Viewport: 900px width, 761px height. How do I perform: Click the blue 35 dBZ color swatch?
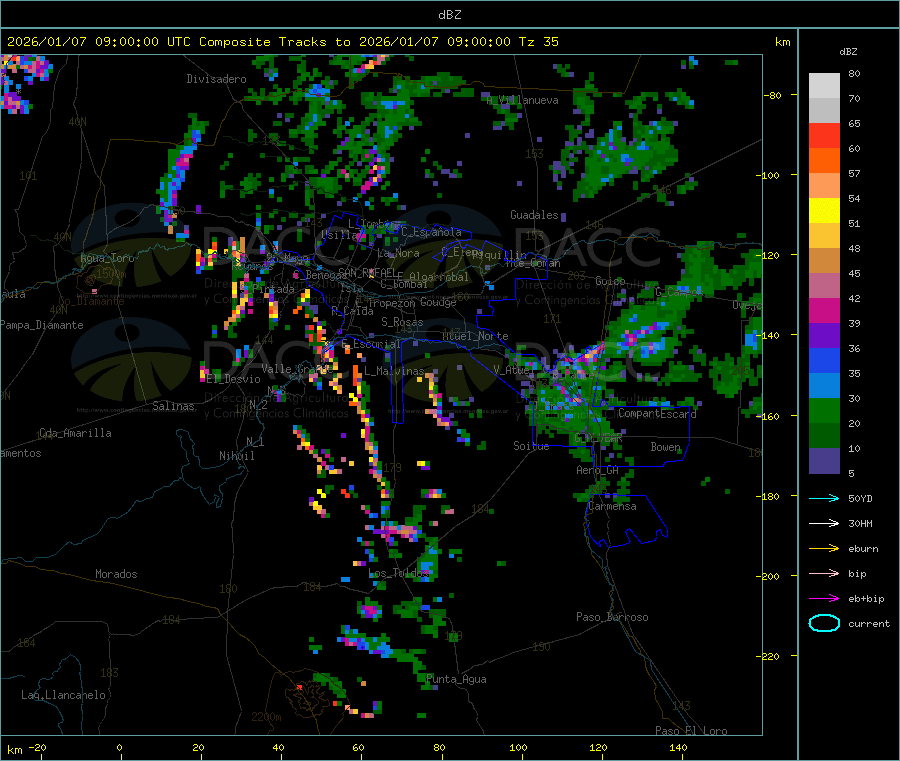[x=824, y=360]
